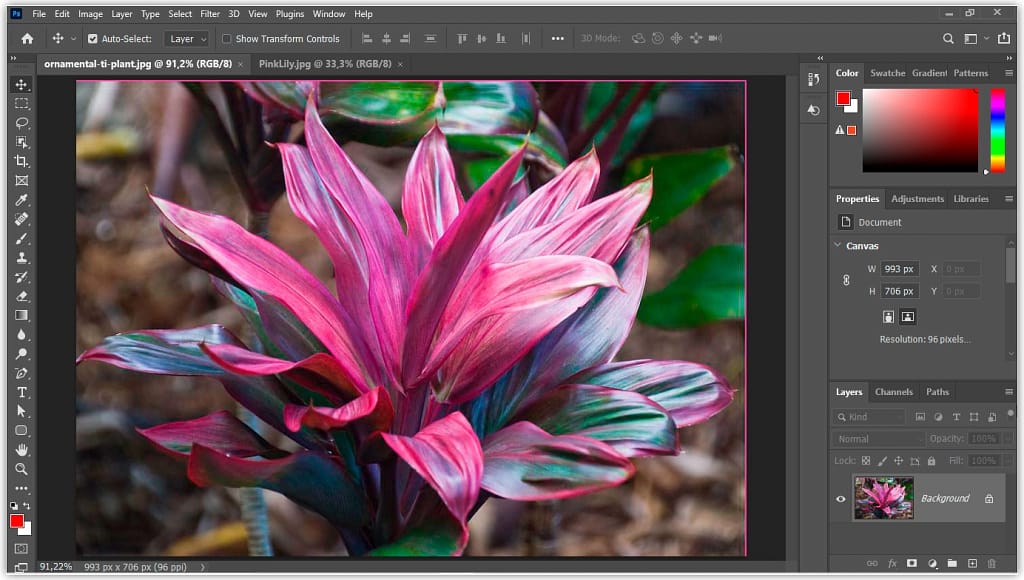Open the Edit Toolbar three-dots icon
The height and width of the screenshot is (580, 1024).
point(22,488)
